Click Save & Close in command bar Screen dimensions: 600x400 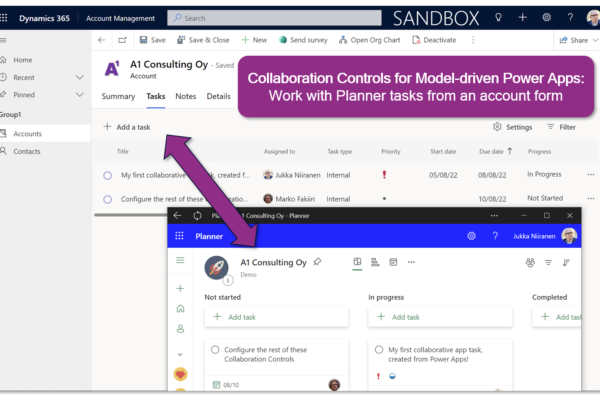point(204,40)
